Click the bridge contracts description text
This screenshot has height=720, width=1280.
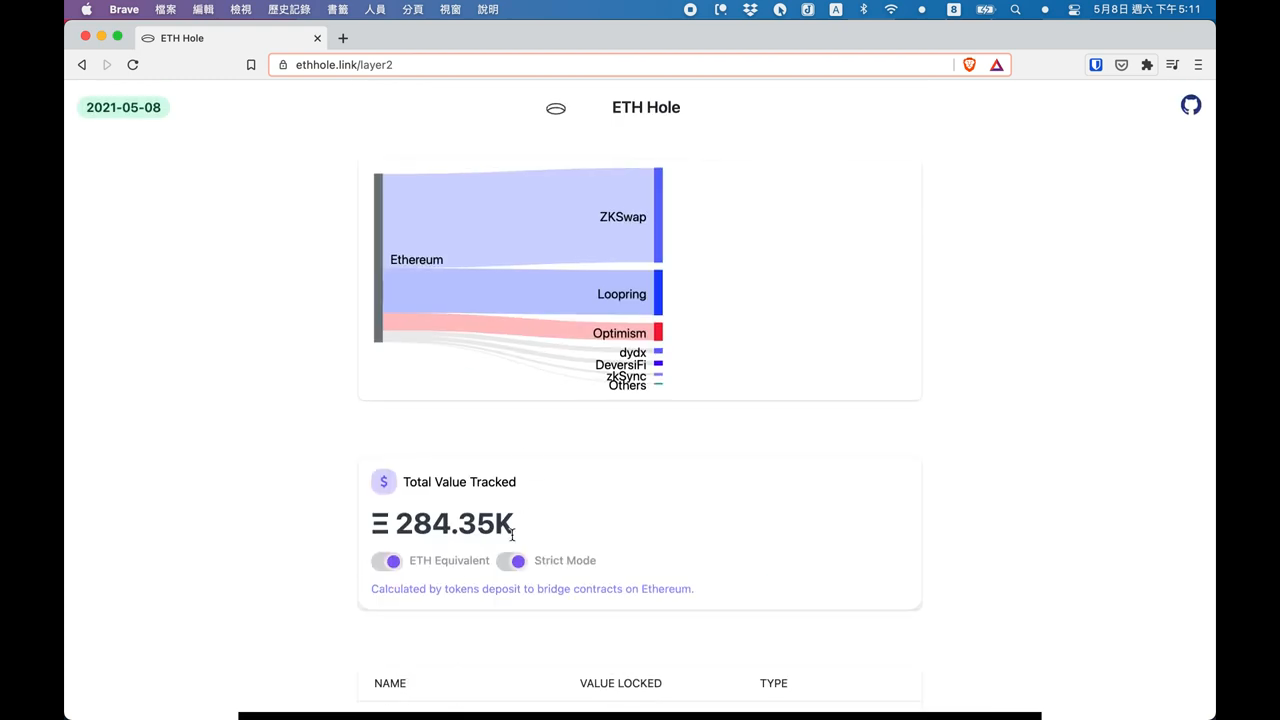pos(532,589)
